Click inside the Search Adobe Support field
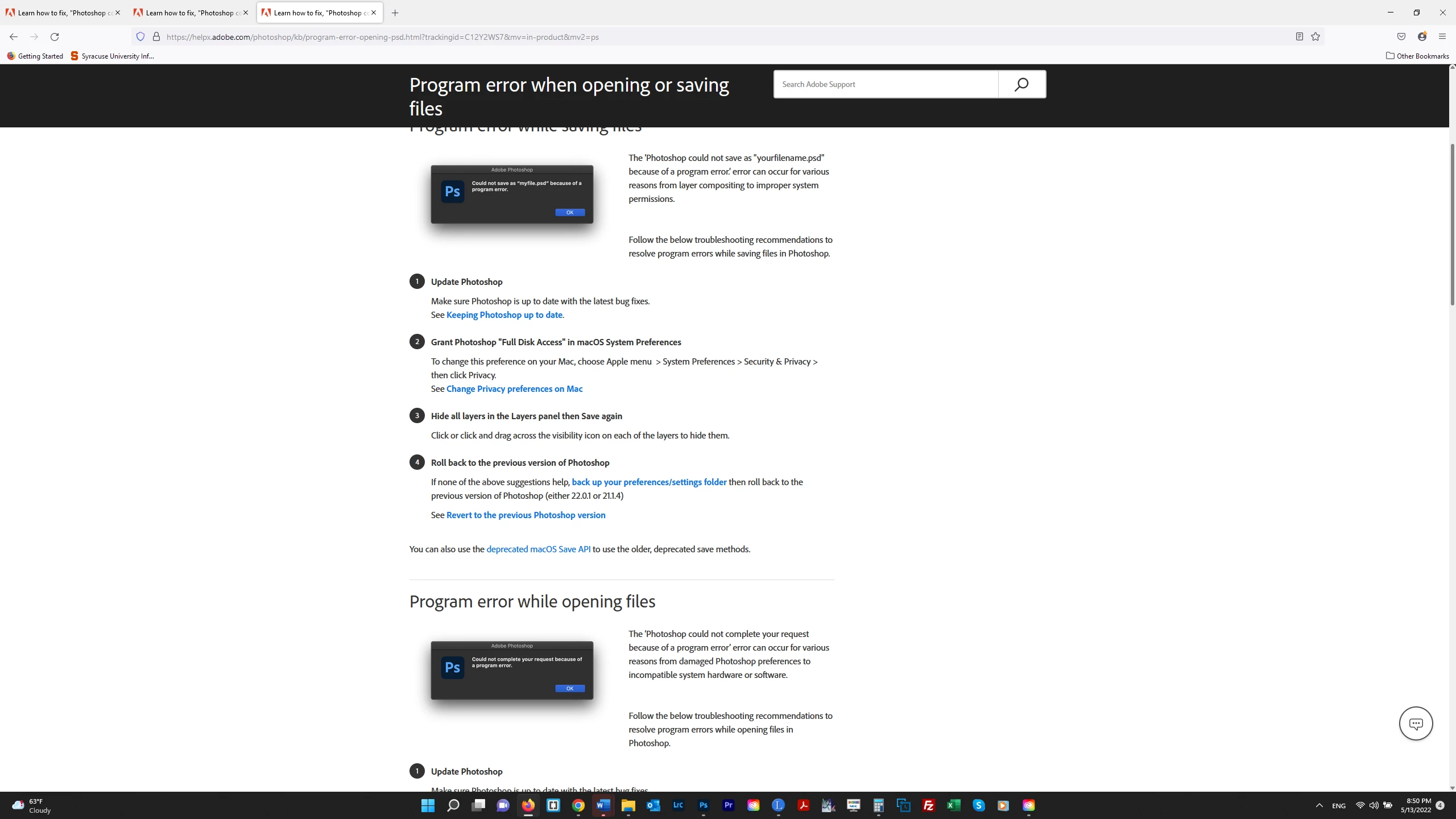 tap(886, 84)
